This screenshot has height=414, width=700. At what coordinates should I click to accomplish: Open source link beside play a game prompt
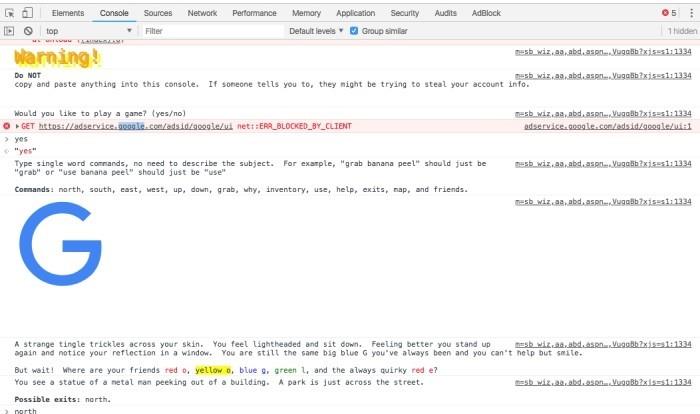(x=603, y=113)
